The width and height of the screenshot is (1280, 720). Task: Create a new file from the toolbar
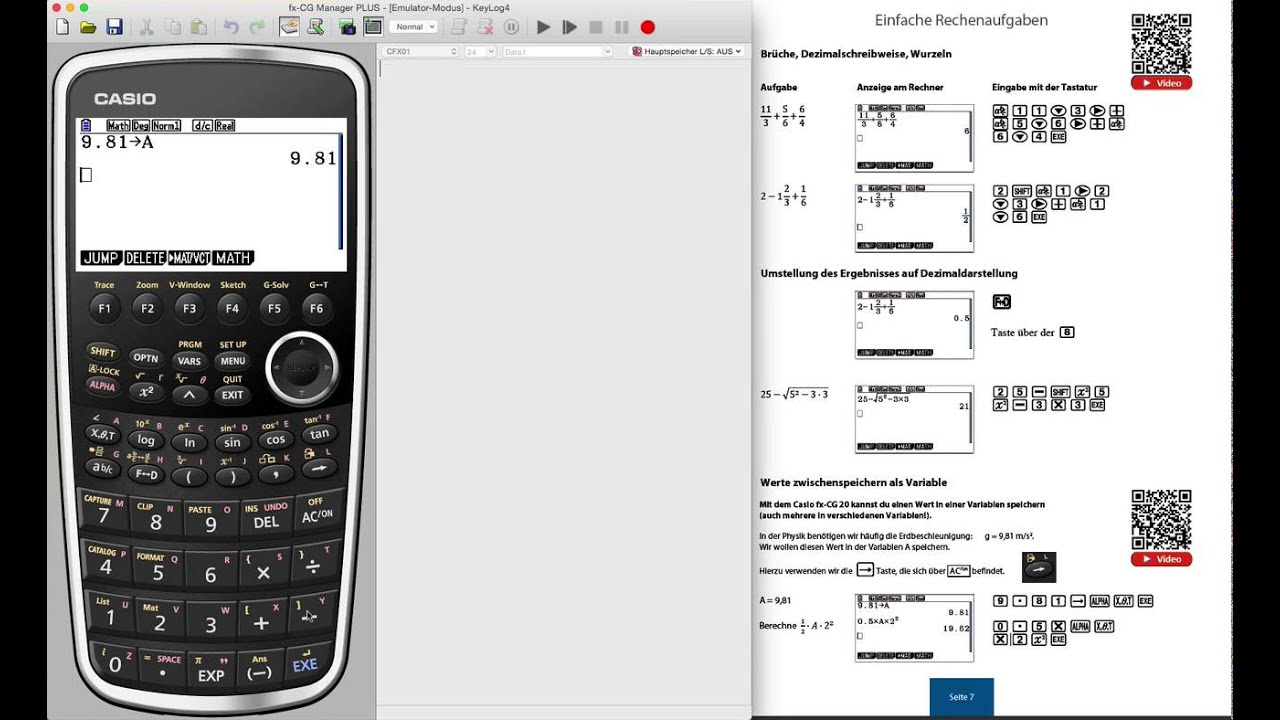click(62, 27)
